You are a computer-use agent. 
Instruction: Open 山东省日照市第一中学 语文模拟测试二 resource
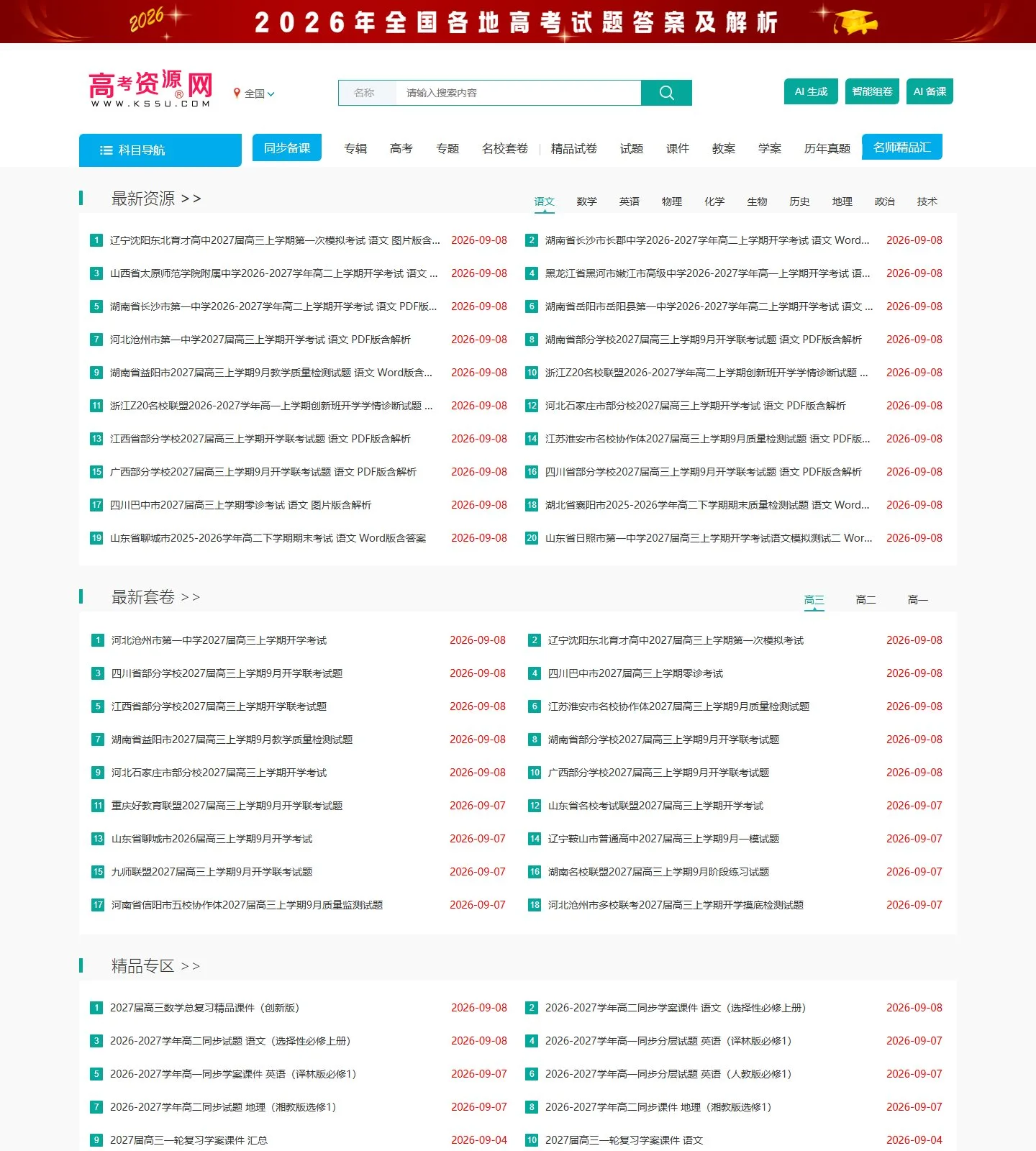tap(709, 538)
